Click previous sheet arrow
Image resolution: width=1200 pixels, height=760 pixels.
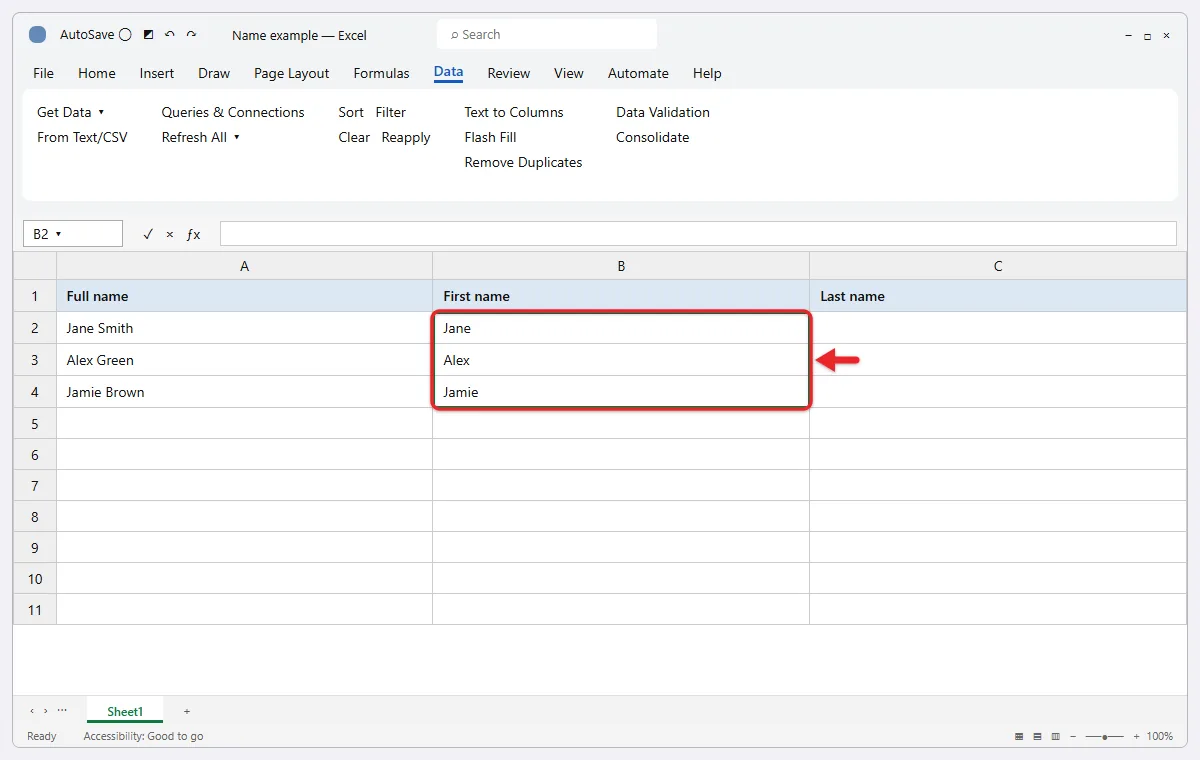point(31,711)
